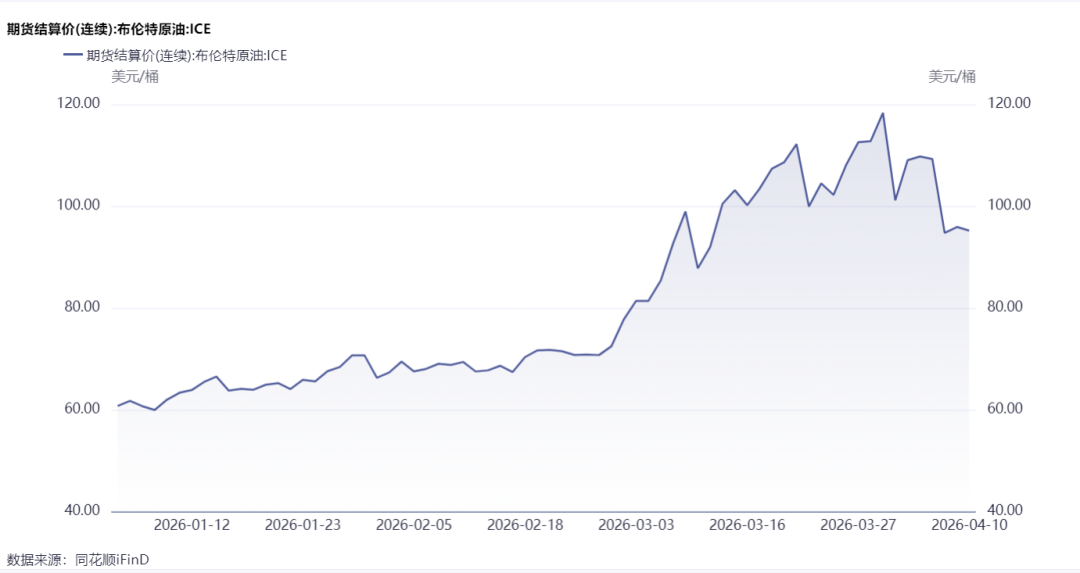Click the right axis unit label 美元/桶
This screenshot has width=1080, height=573.
click(952, 76)
